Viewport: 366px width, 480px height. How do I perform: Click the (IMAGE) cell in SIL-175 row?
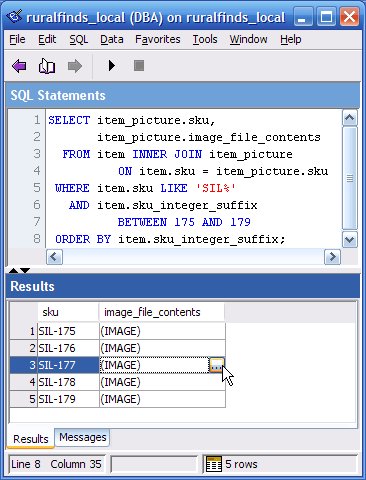pos(162,331)
